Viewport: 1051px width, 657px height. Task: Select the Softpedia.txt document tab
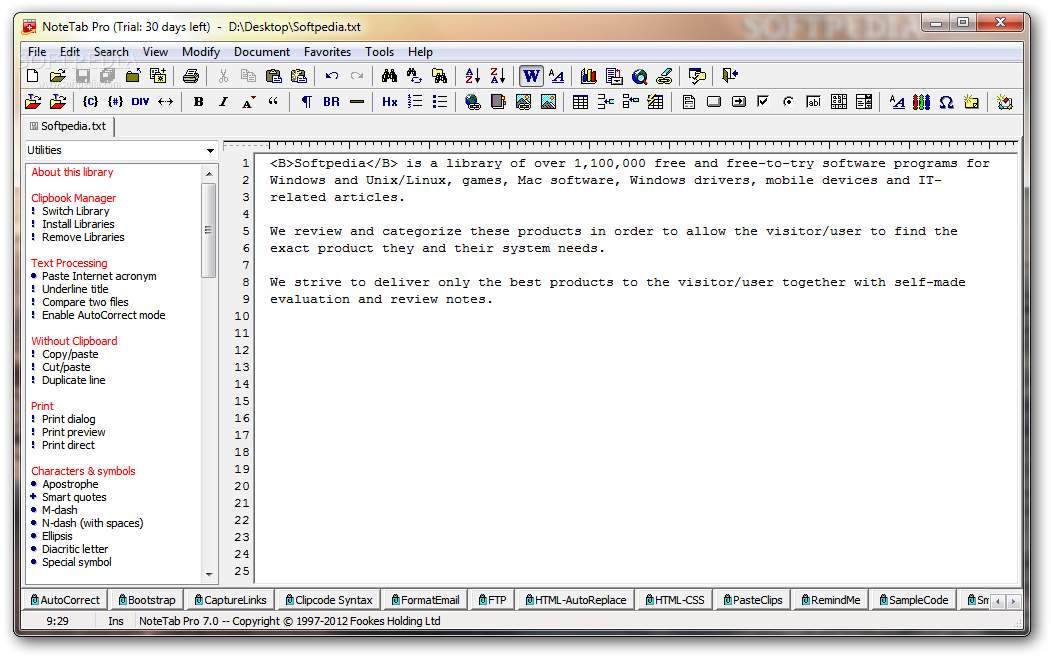tap(68, 126)
